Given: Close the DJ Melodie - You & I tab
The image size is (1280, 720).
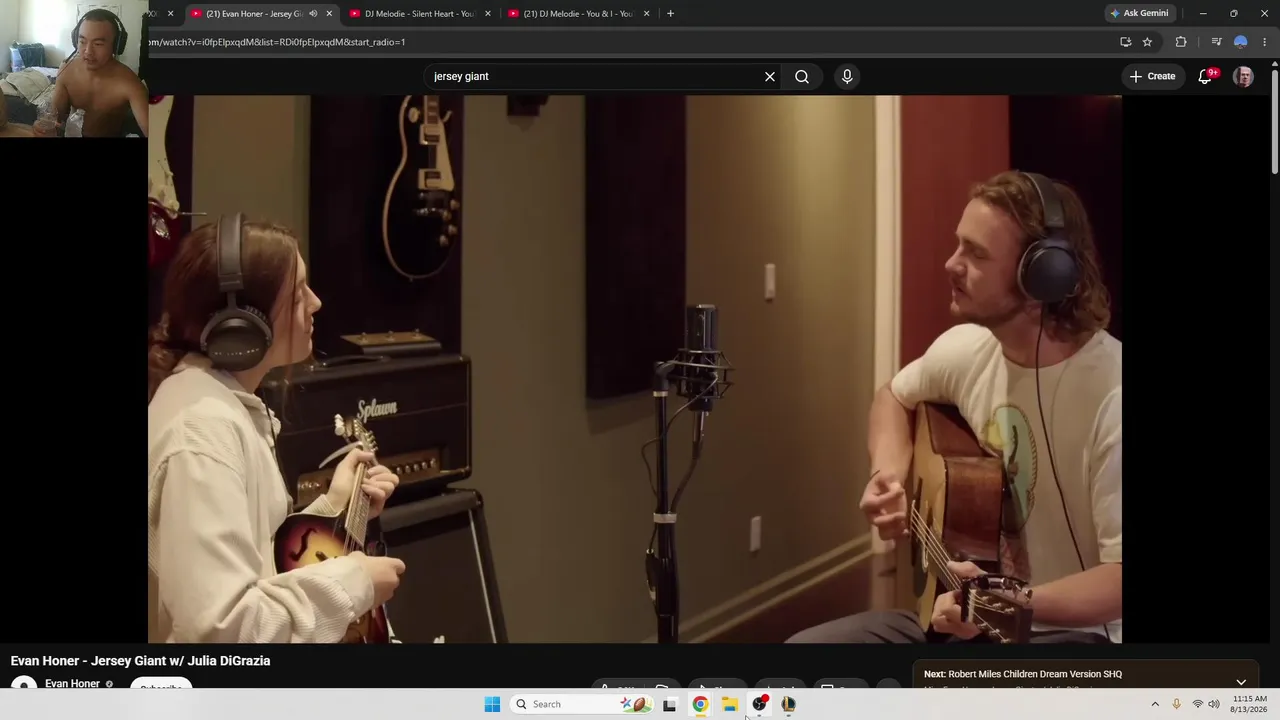Looking at the screenshot, I should coord(646,14).
